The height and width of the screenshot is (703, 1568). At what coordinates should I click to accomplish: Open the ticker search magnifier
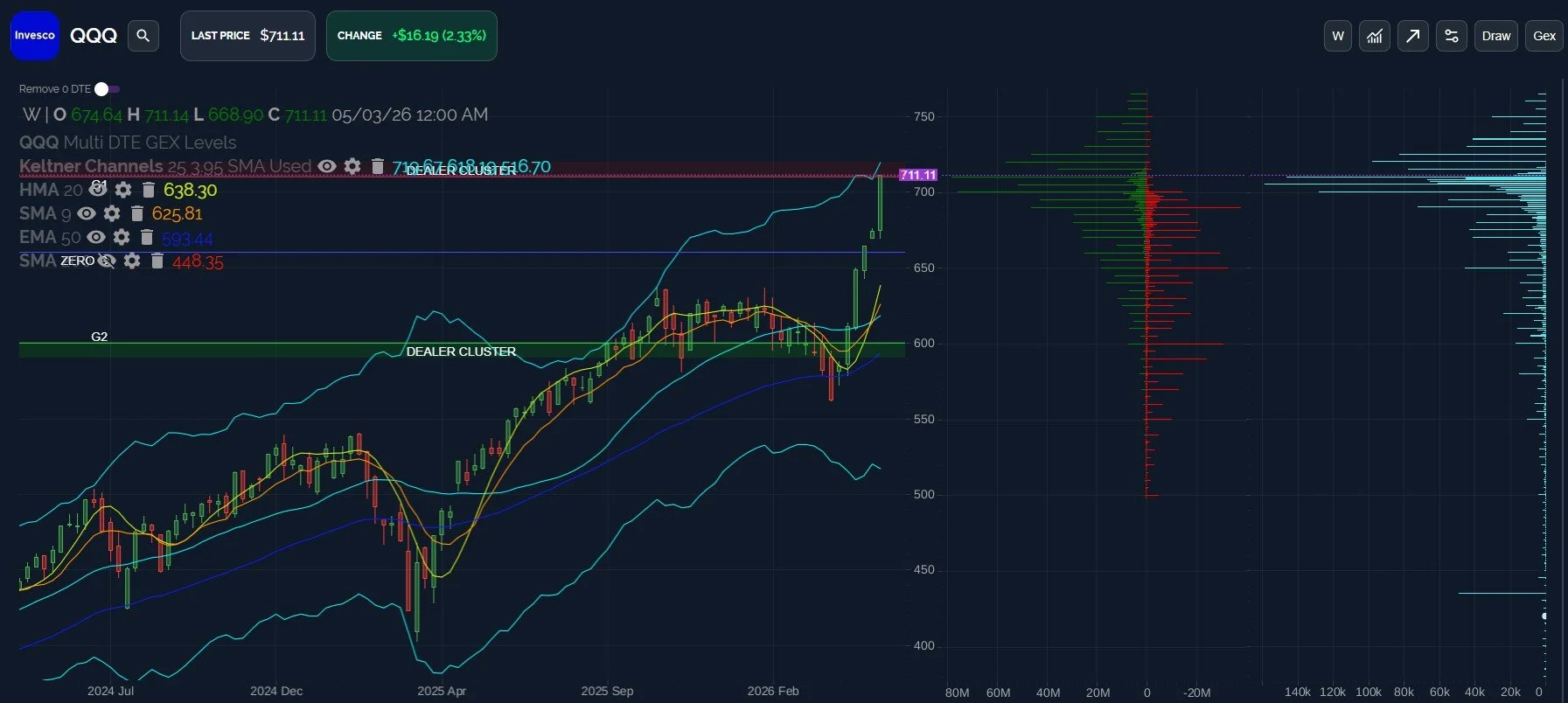pyautogui.click(x=143, y=36)
